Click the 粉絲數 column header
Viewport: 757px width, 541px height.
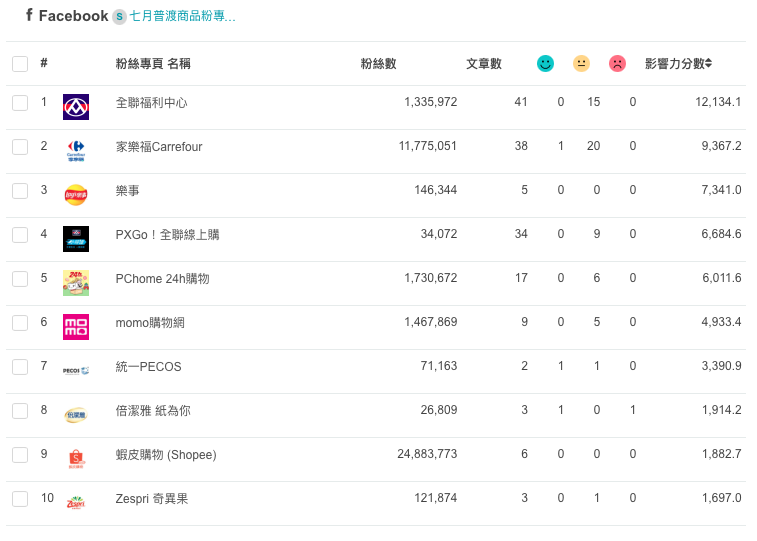(378, 64)
